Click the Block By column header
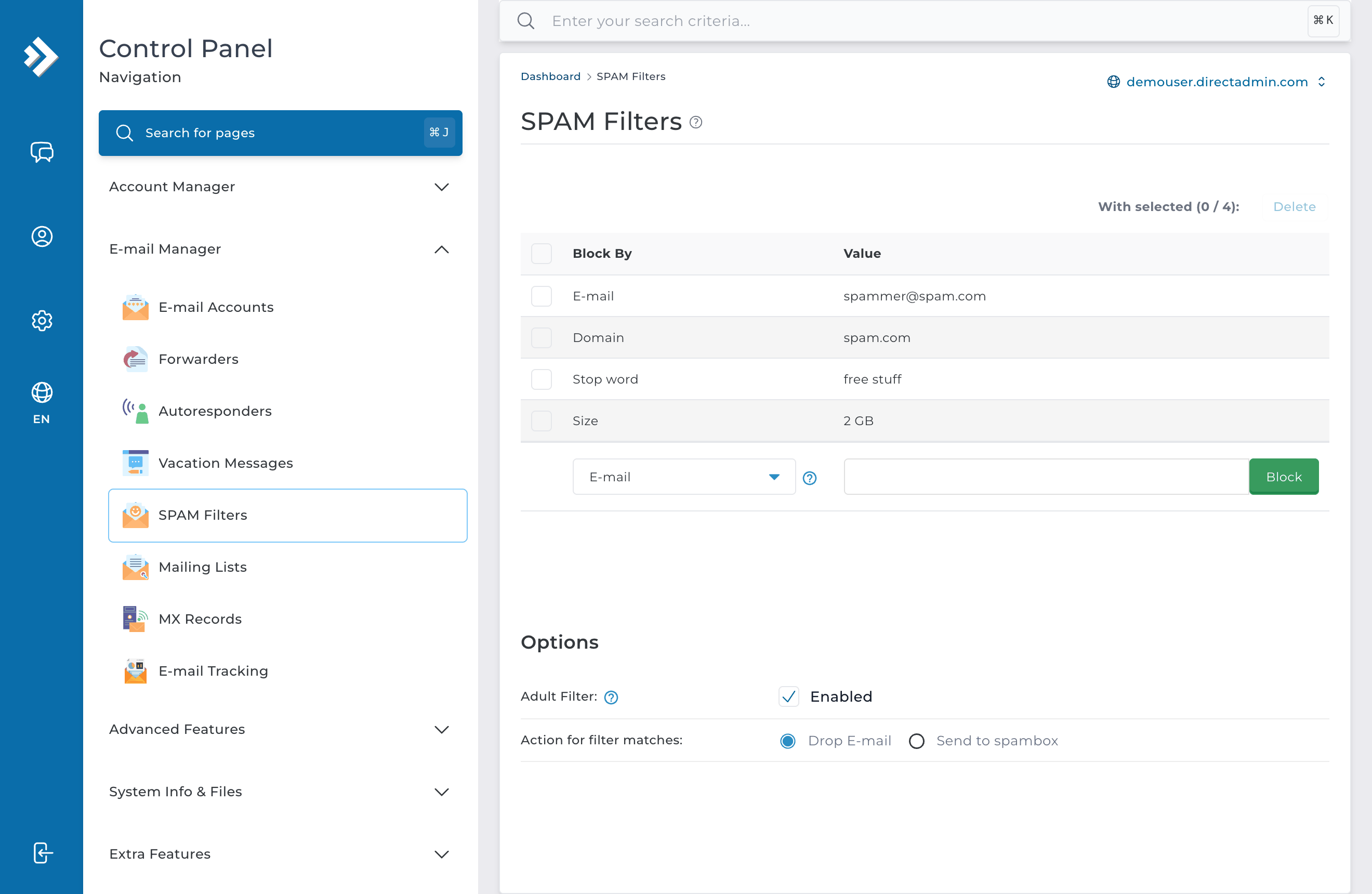The image size is (1372, 894). (602, 254)
